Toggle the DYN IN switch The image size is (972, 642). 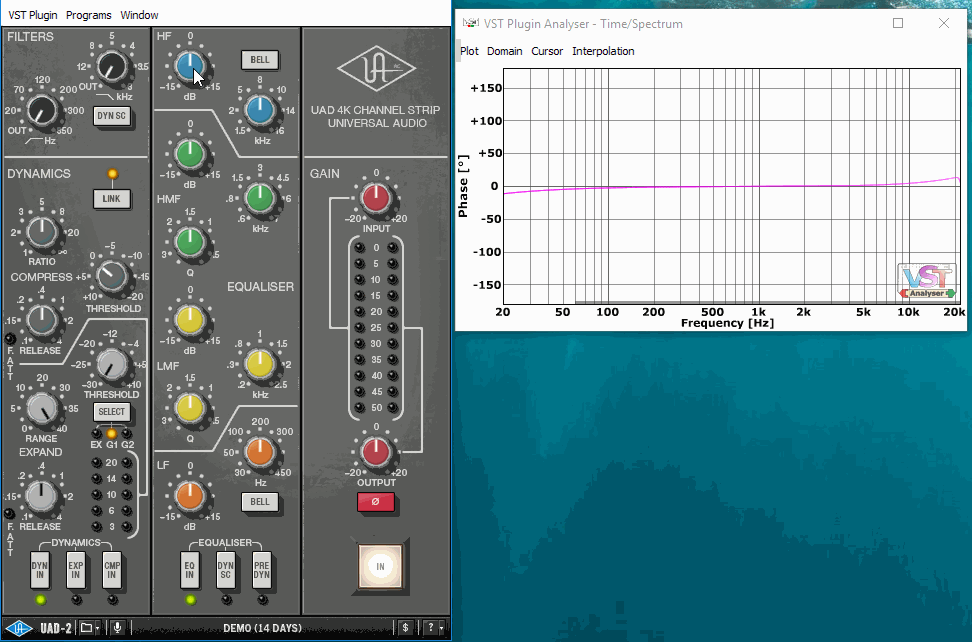[x=40, y=570]
